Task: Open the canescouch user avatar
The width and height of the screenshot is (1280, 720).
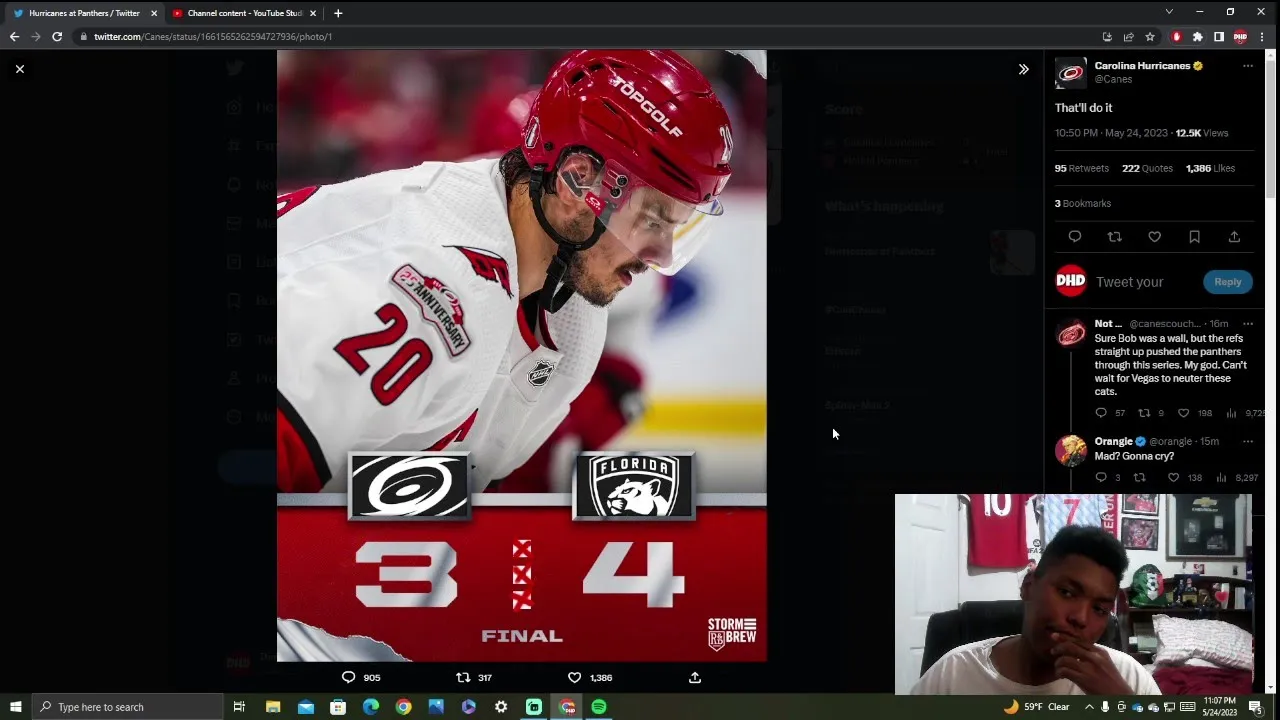Action: pyautogui.click(x=1071, y=334)
